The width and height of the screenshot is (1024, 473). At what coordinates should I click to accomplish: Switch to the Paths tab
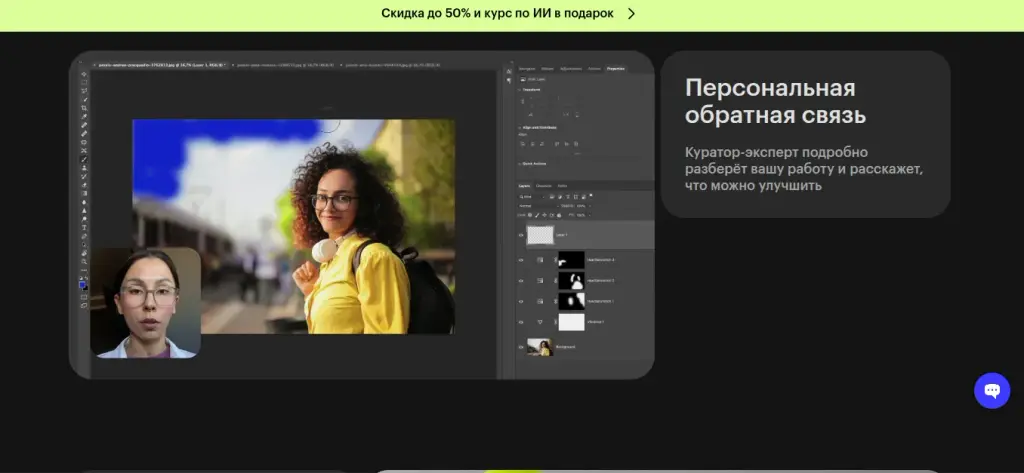point(562,186)
